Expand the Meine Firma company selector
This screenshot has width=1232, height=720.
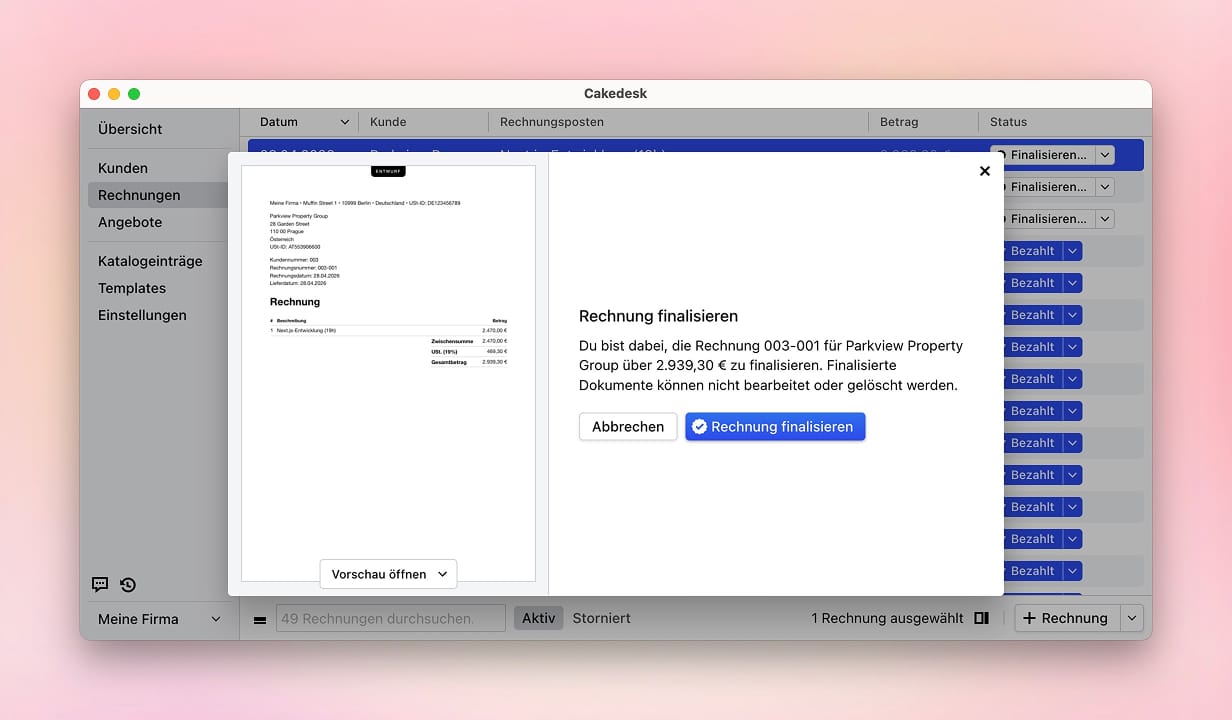[x=159, y=619]
